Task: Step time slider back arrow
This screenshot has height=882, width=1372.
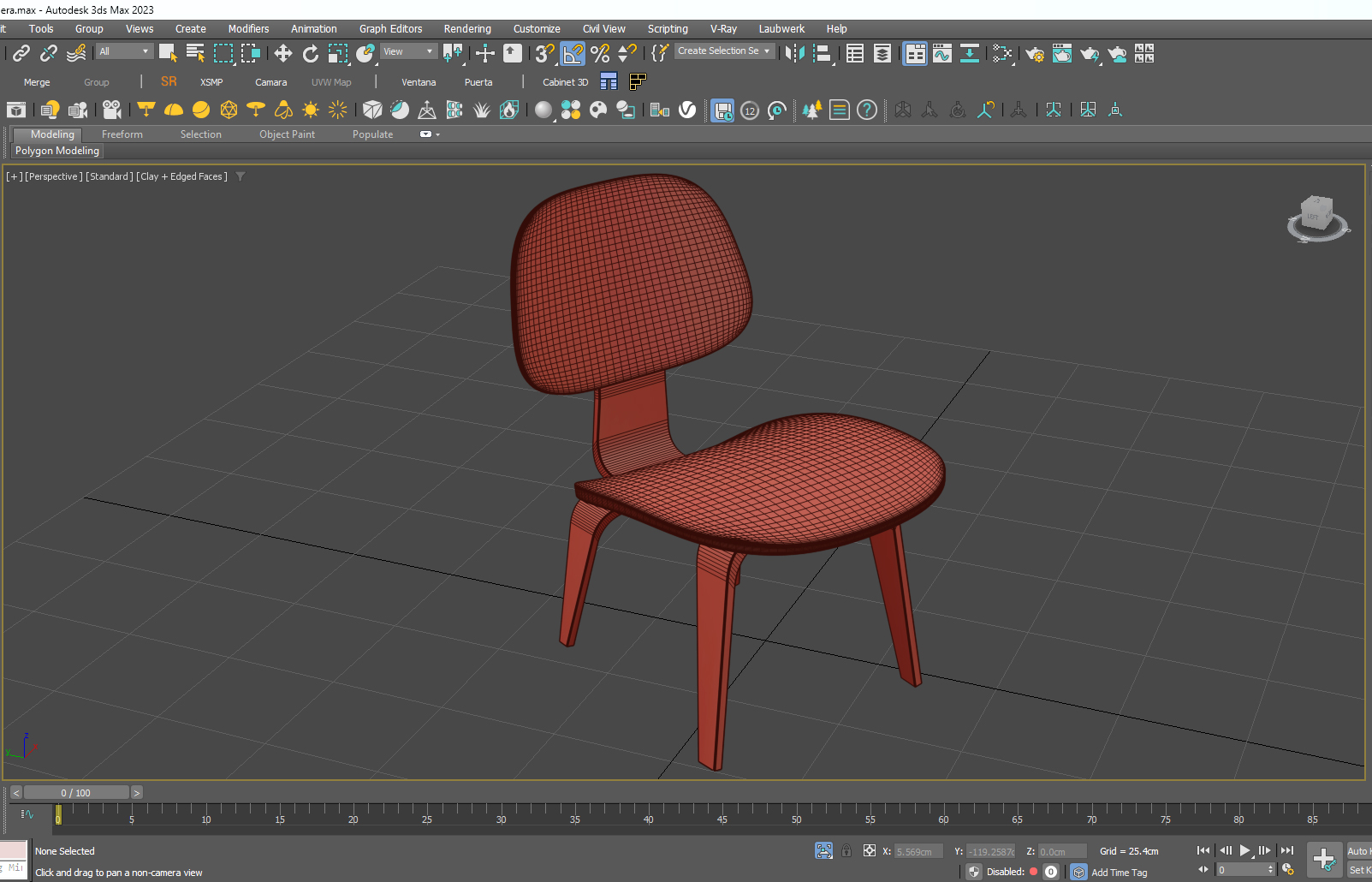Action: pyautogui.click(x=15, y=793)
